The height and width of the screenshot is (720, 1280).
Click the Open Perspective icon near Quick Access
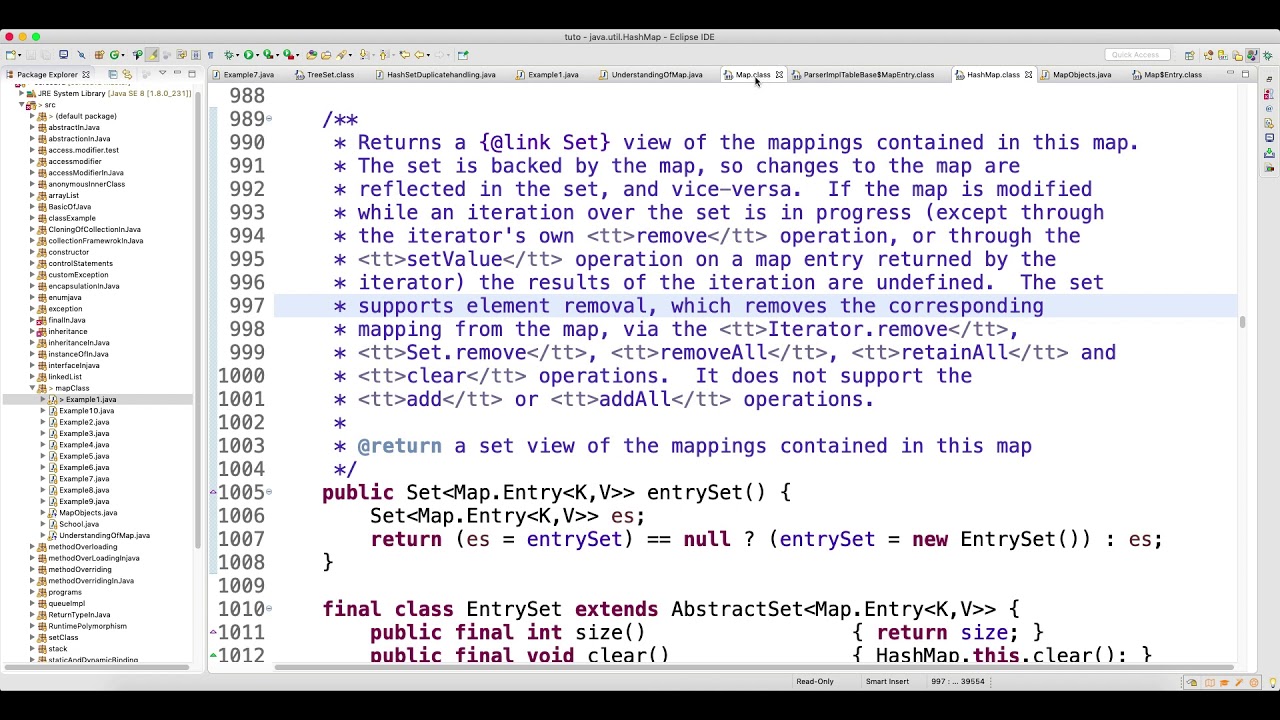[1190, 55]
